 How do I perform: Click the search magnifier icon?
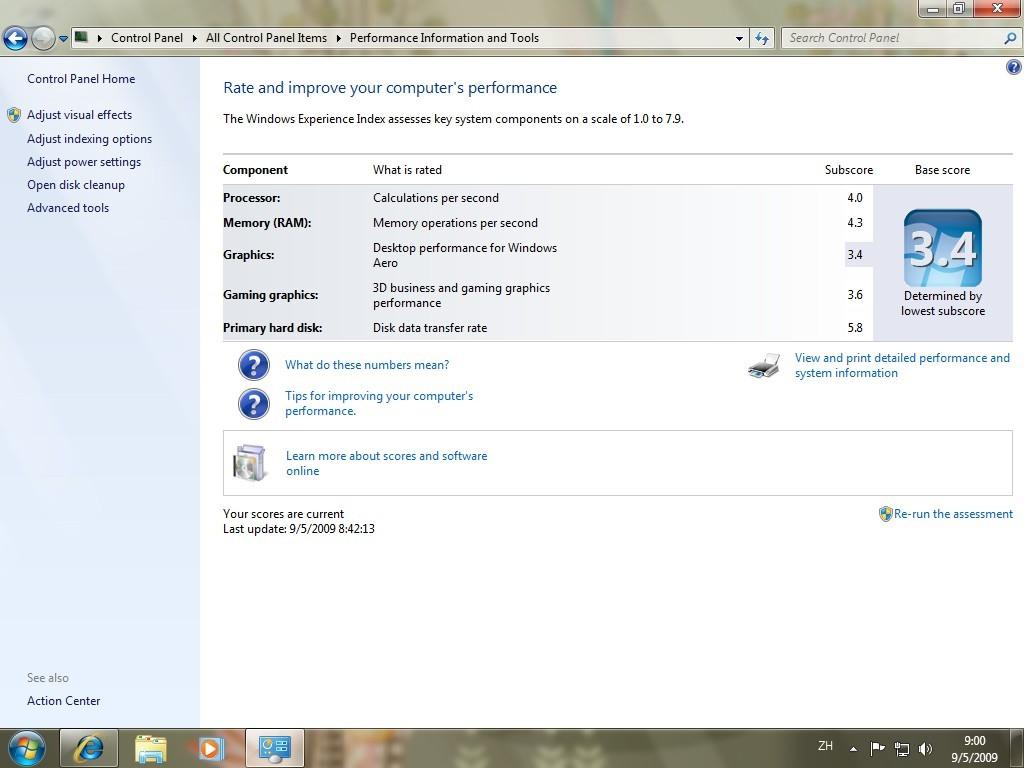pyautogui.click(x=1010, y=38)
